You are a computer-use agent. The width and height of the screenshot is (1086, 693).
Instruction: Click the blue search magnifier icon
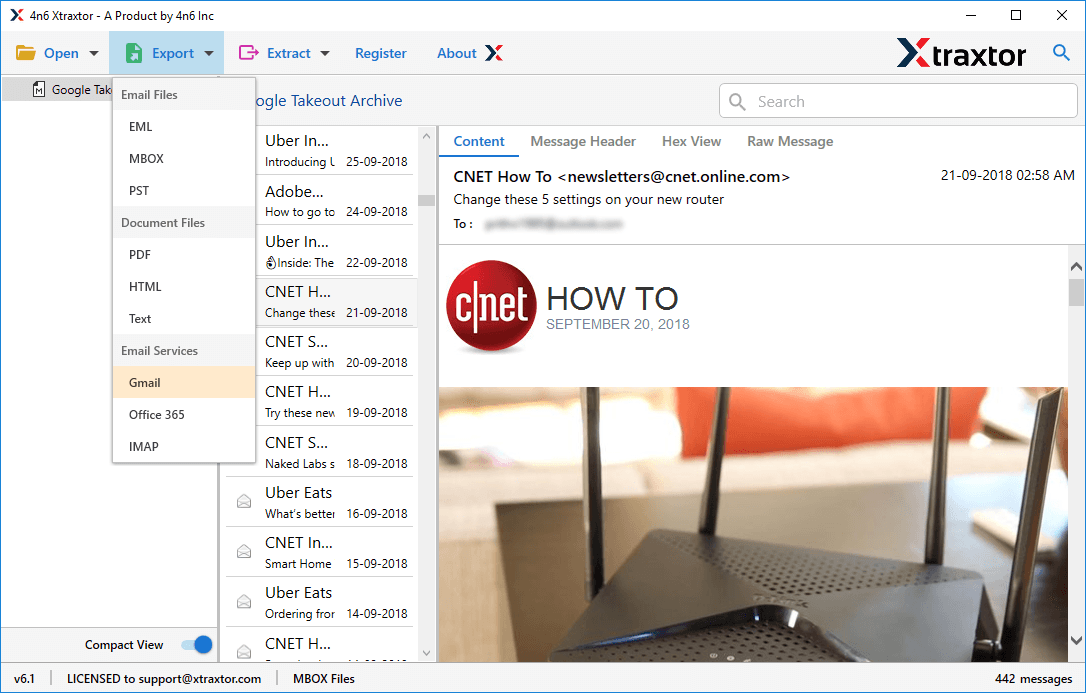pyautogui.click(x=1061, y=53)
